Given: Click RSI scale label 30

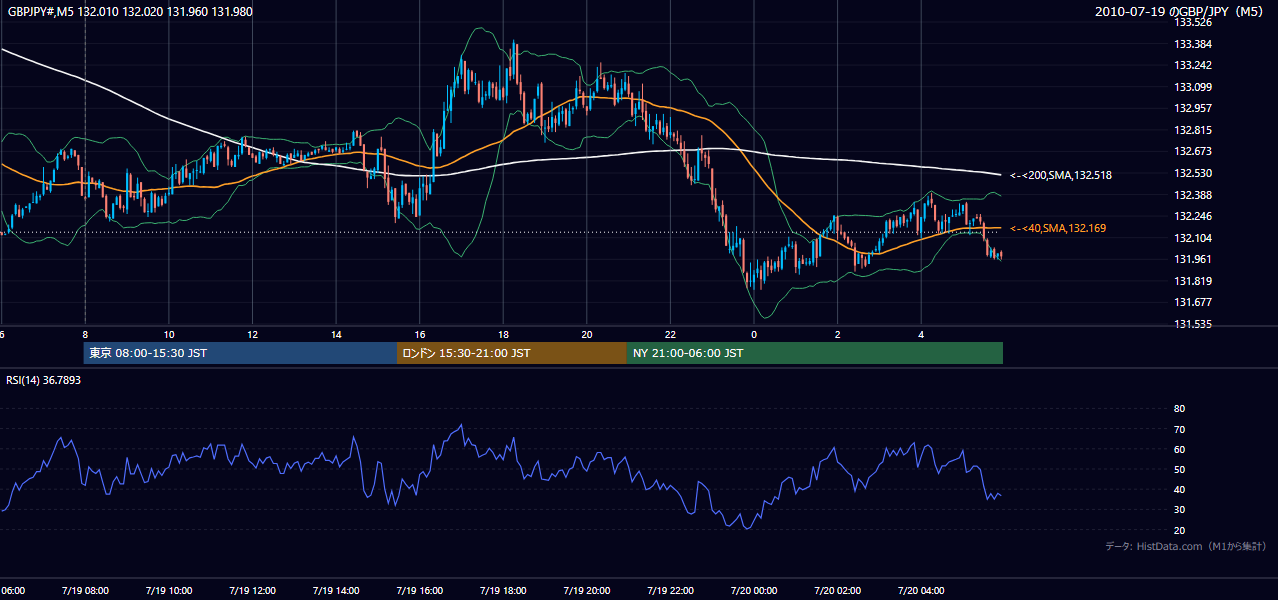Looking at the screenshot, I should point(1179,510).
